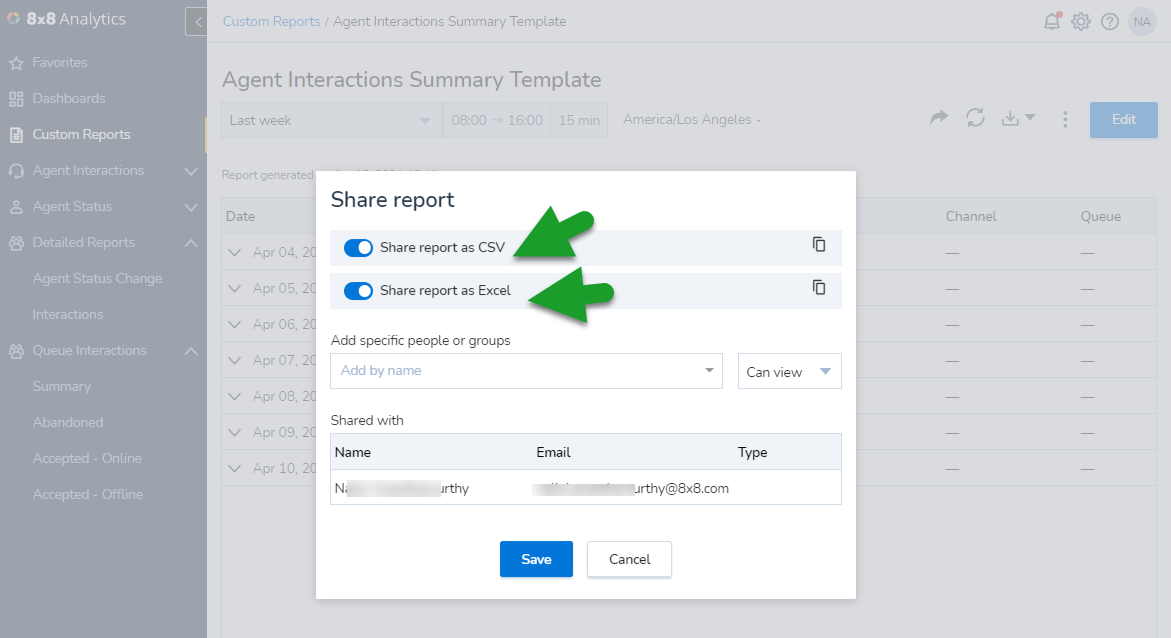Screen dimensions: 1171x638
Task: Open Favorites in the sidebar
Action: point(60,63)
